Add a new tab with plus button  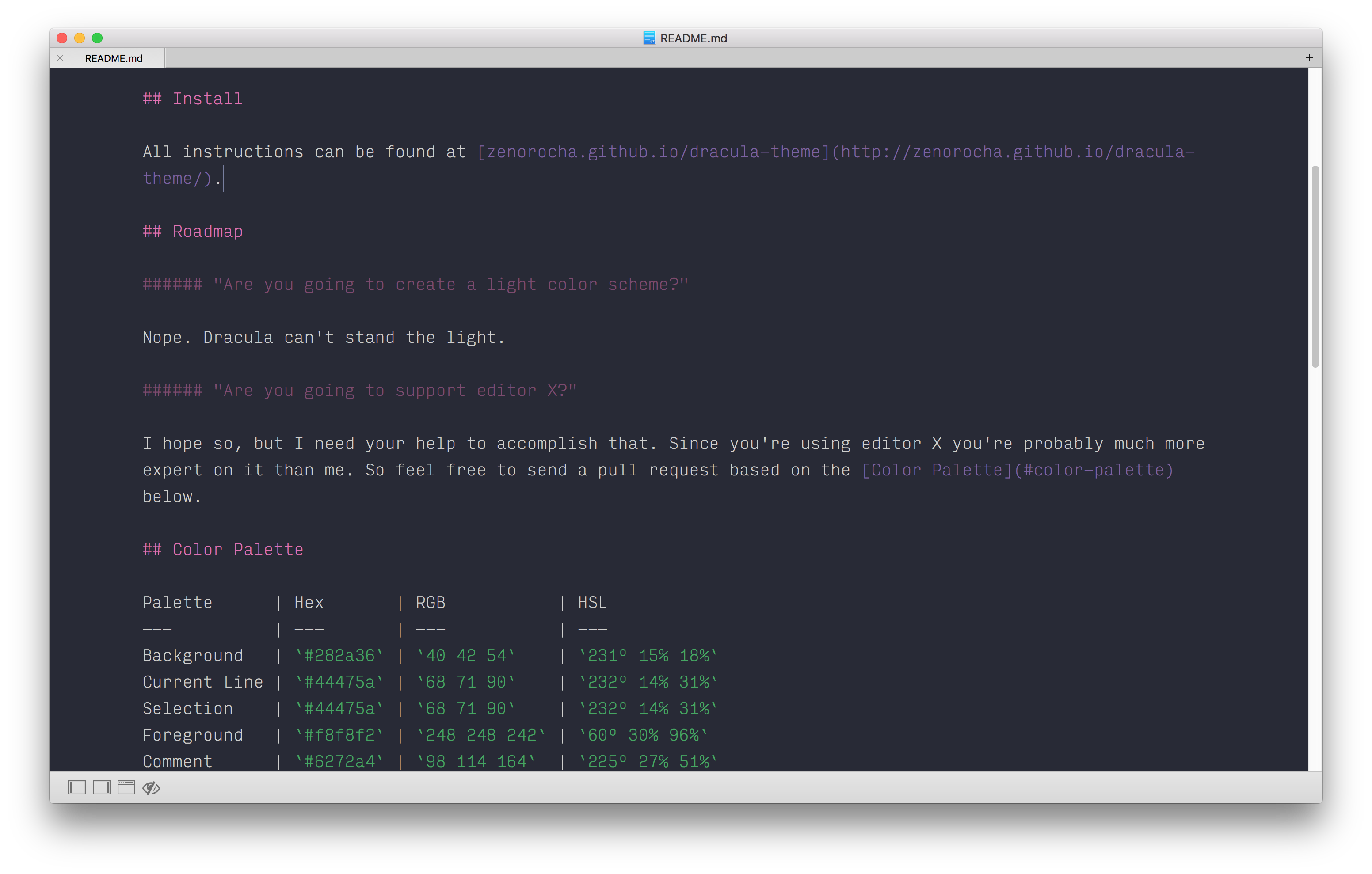(x=1309, y=57)
